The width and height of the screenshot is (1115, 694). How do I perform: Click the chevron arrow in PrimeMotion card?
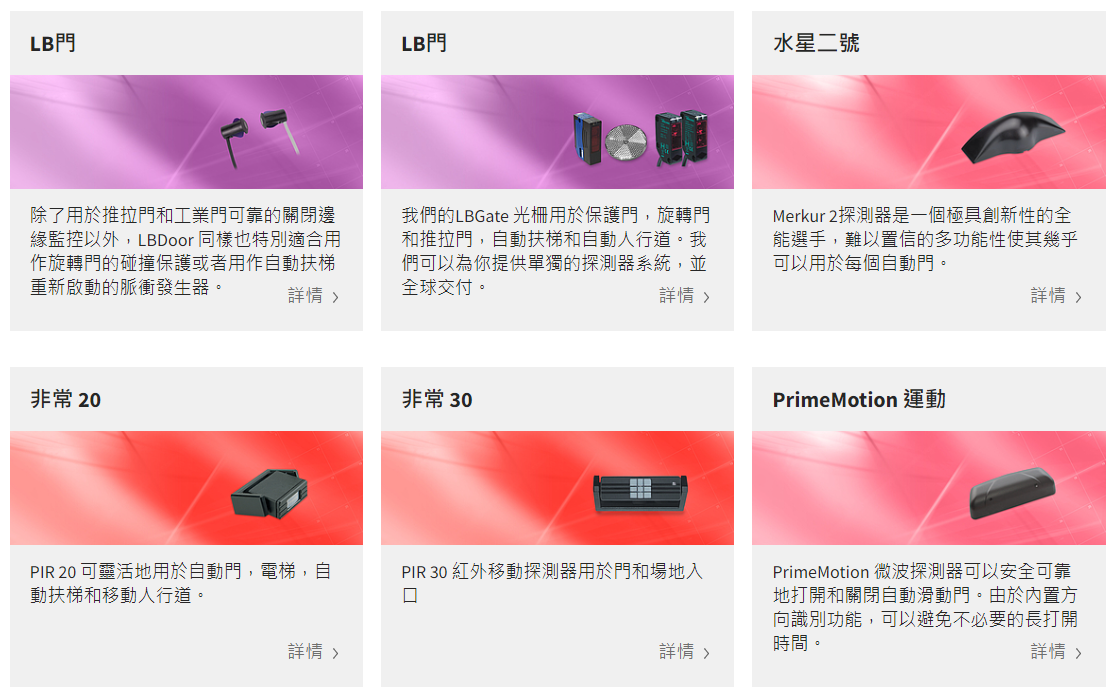[1078, 653]
